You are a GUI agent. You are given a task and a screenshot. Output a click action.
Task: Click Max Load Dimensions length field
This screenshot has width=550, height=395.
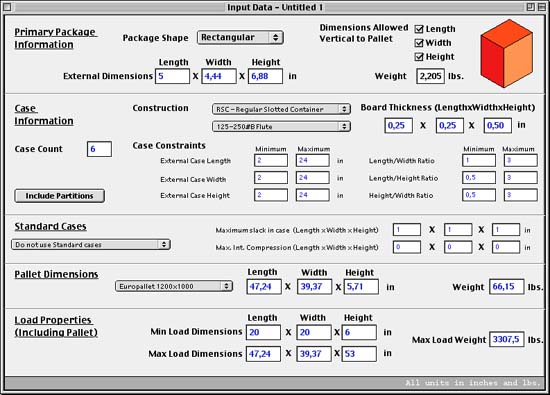[x=263, y=354]
